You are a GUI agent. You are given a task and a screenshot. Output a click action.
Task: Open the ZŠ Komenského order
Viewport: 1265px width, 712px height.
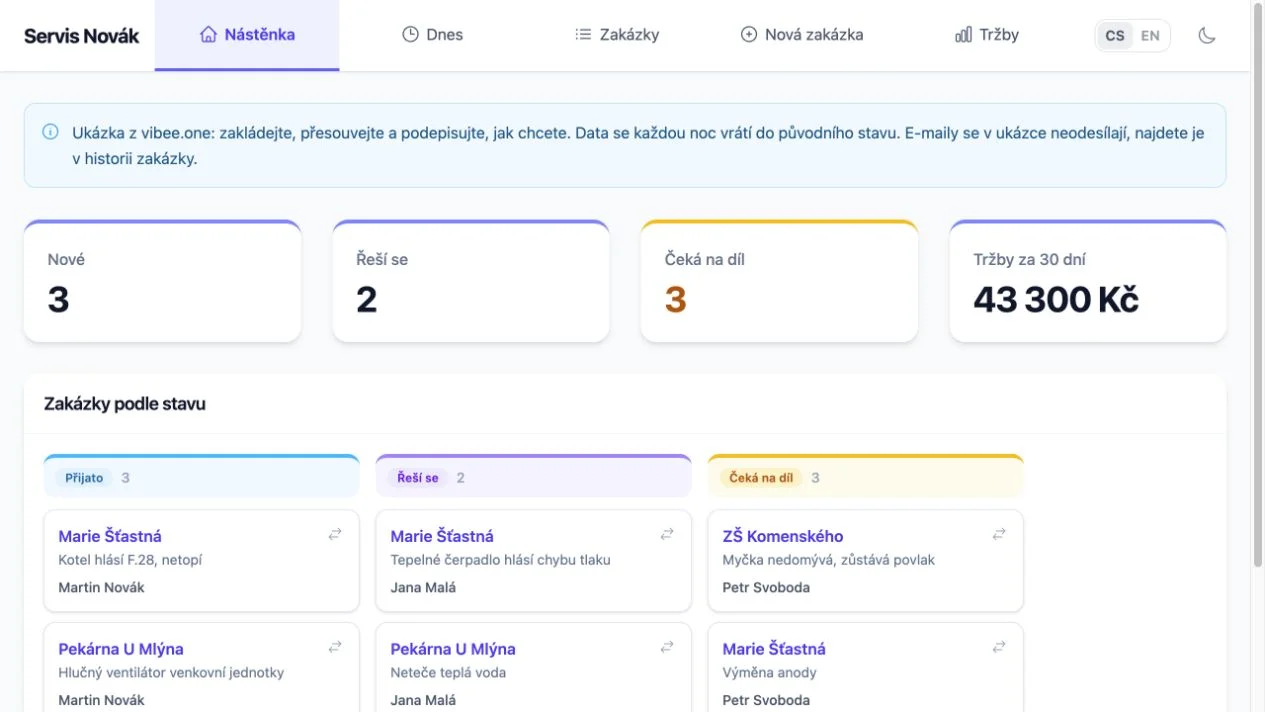[783, 537]
